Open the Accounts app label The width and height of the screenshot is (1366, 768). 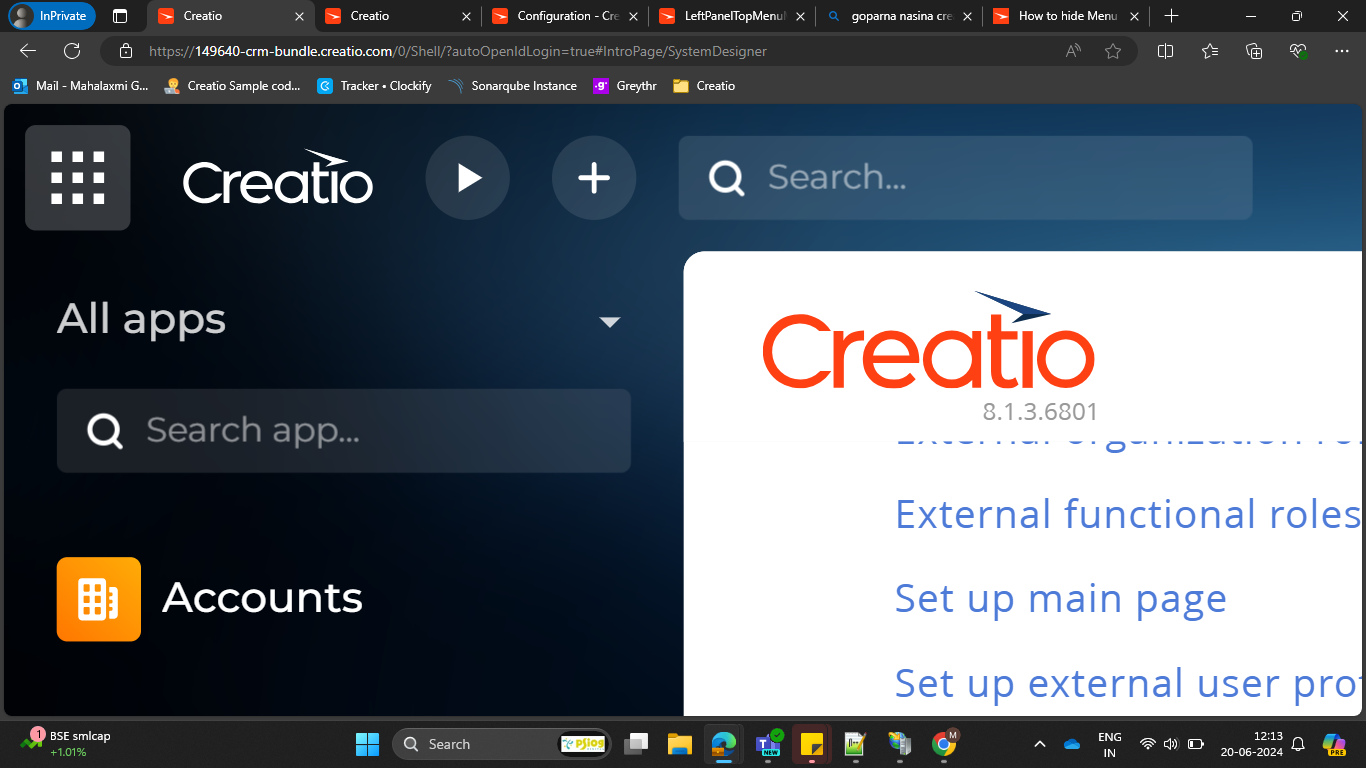(x=262, y=598)
